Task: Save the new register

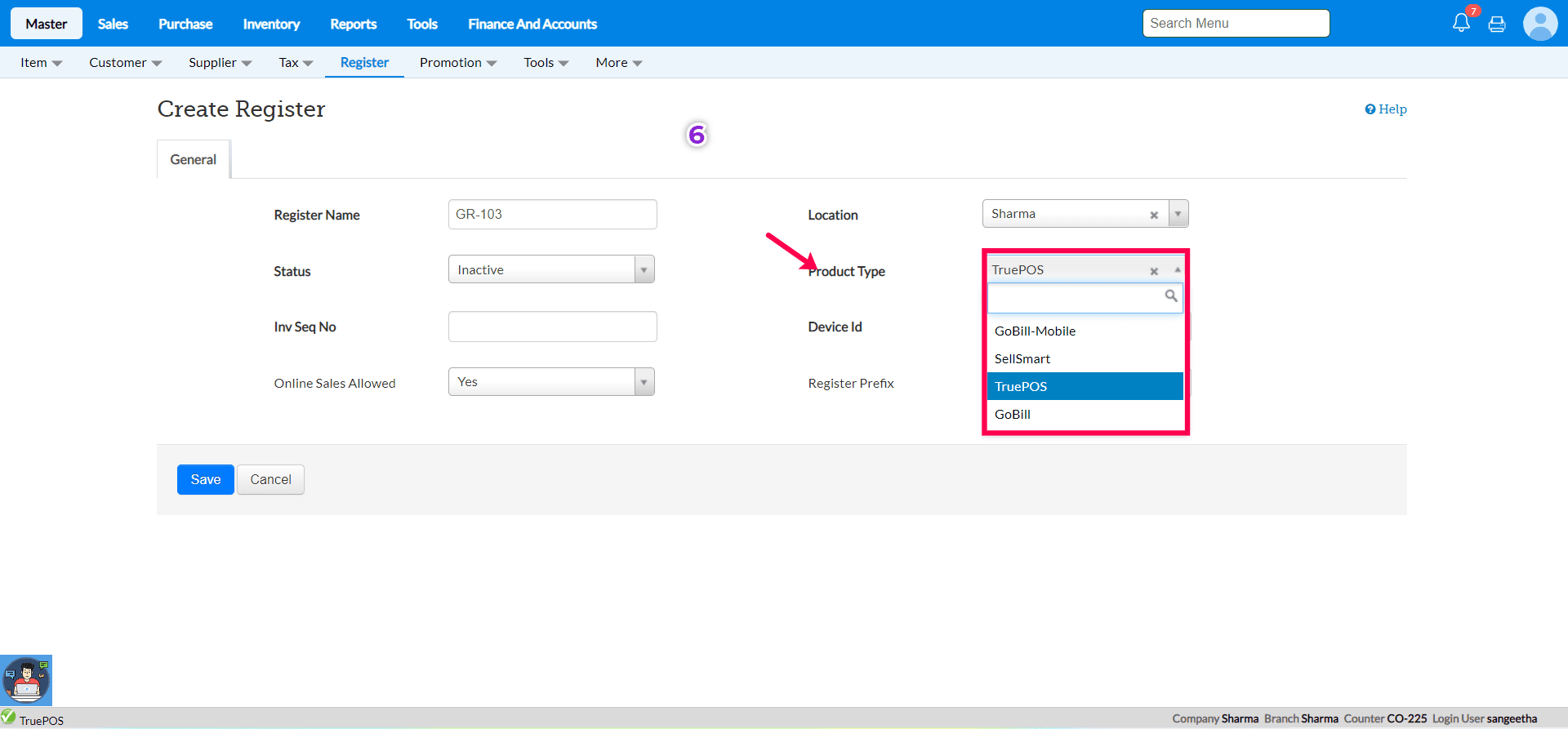Action: tap(206, 480)
